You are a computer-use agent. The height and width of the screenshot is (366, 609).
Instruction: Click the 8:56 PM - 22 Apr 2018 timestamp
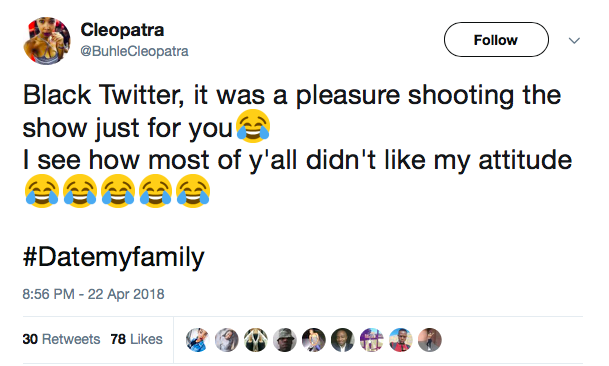coord(93,294)
